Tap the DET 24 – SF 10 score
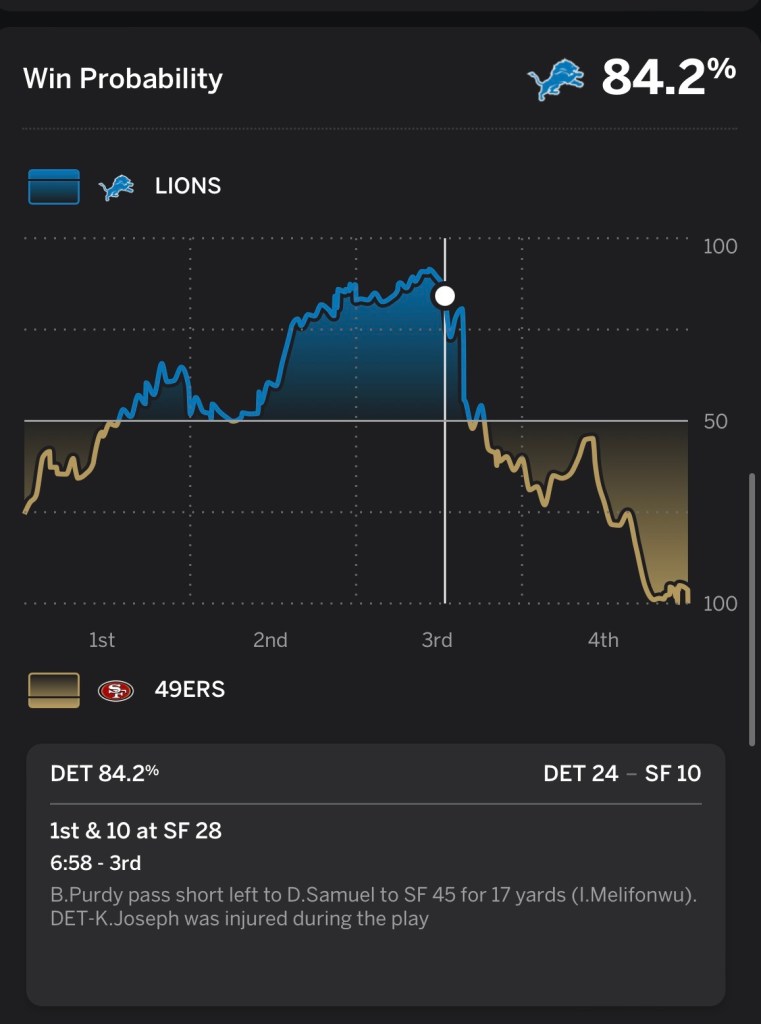The width and height of the screenshot is (761, 1024). coord(622,774)
